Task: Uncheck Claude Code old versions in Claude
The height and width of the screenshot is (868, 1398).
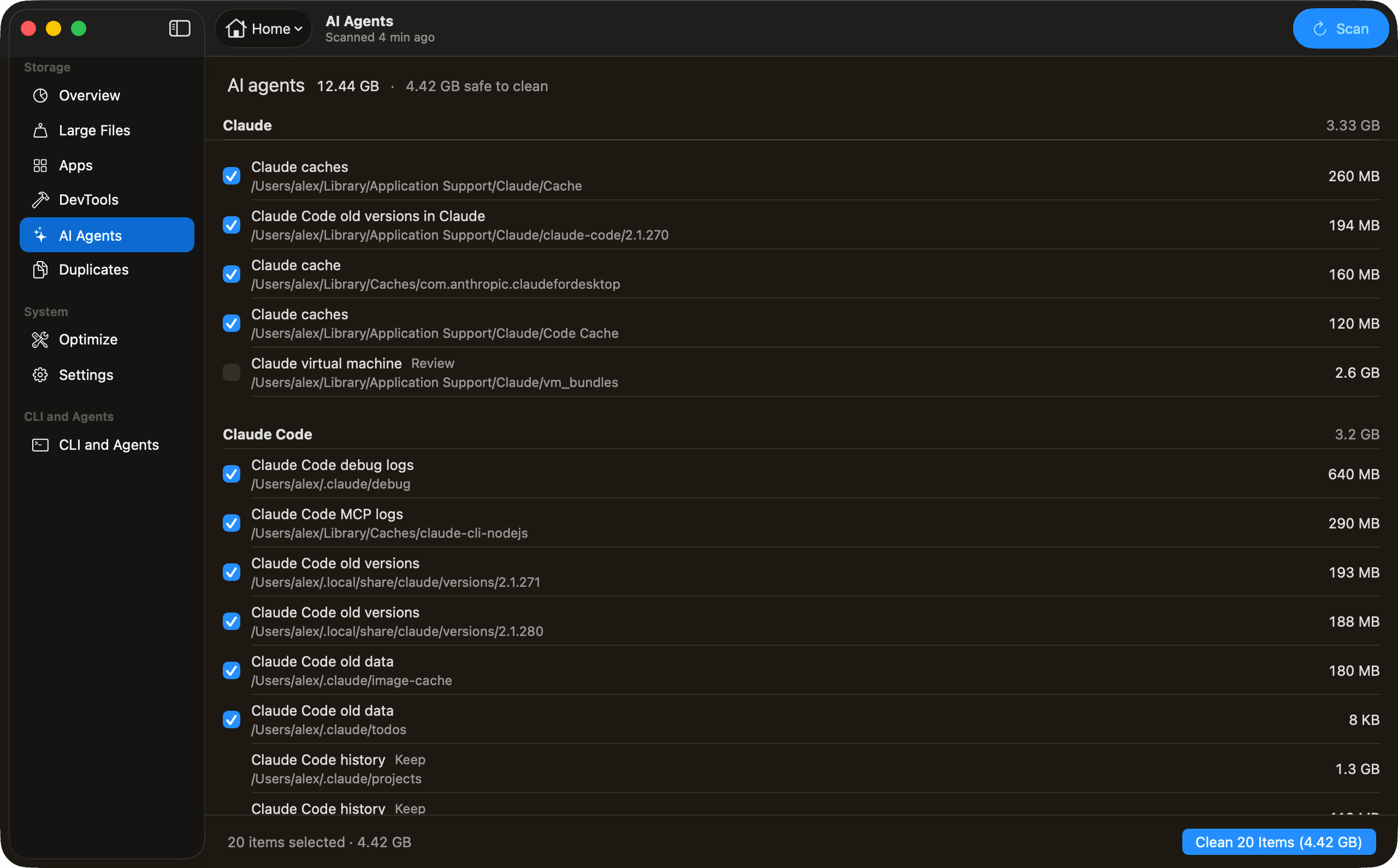Action: coord(232,225)
